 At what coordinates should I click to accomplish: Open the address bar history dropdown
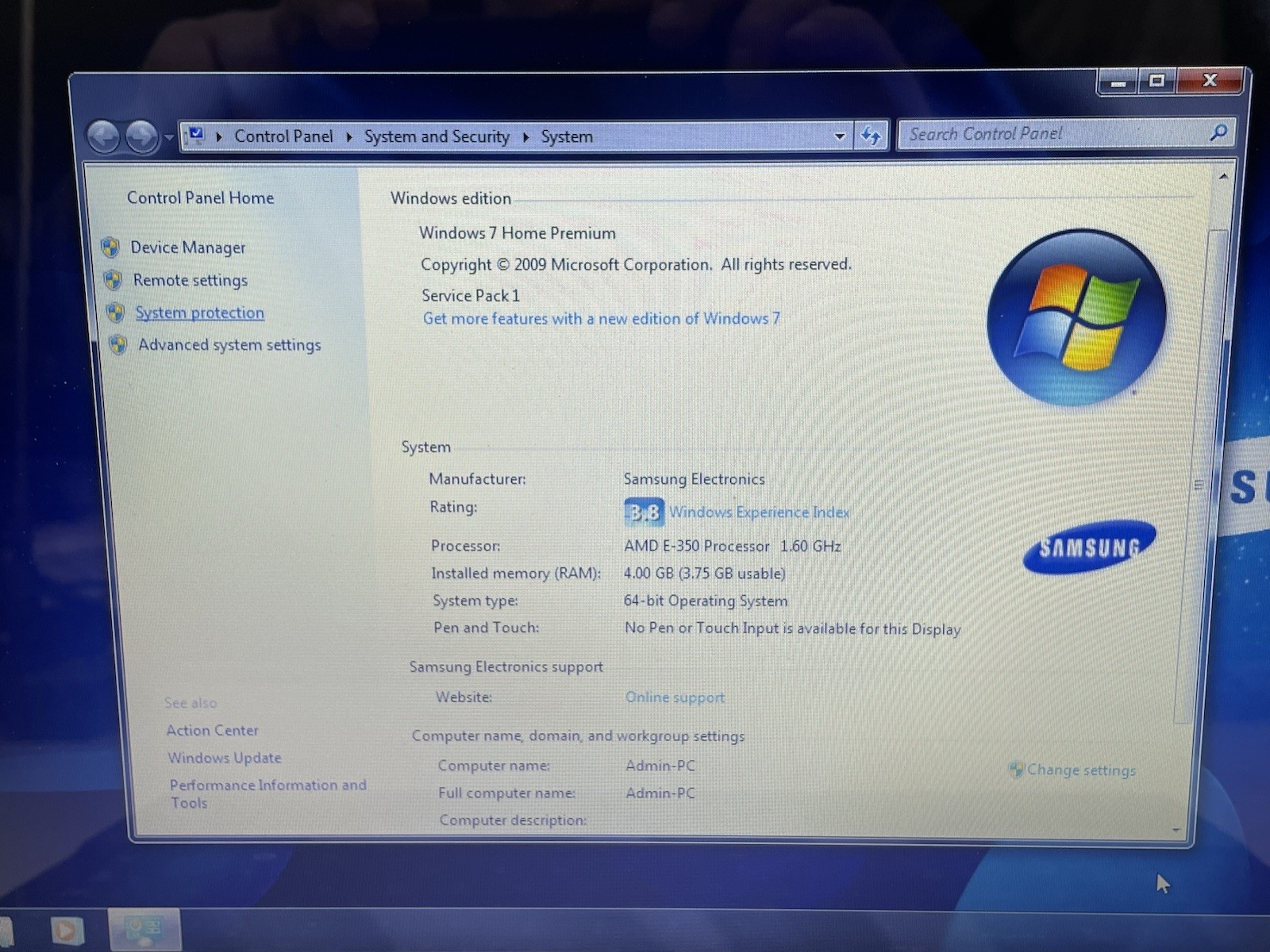coord(840,136)
